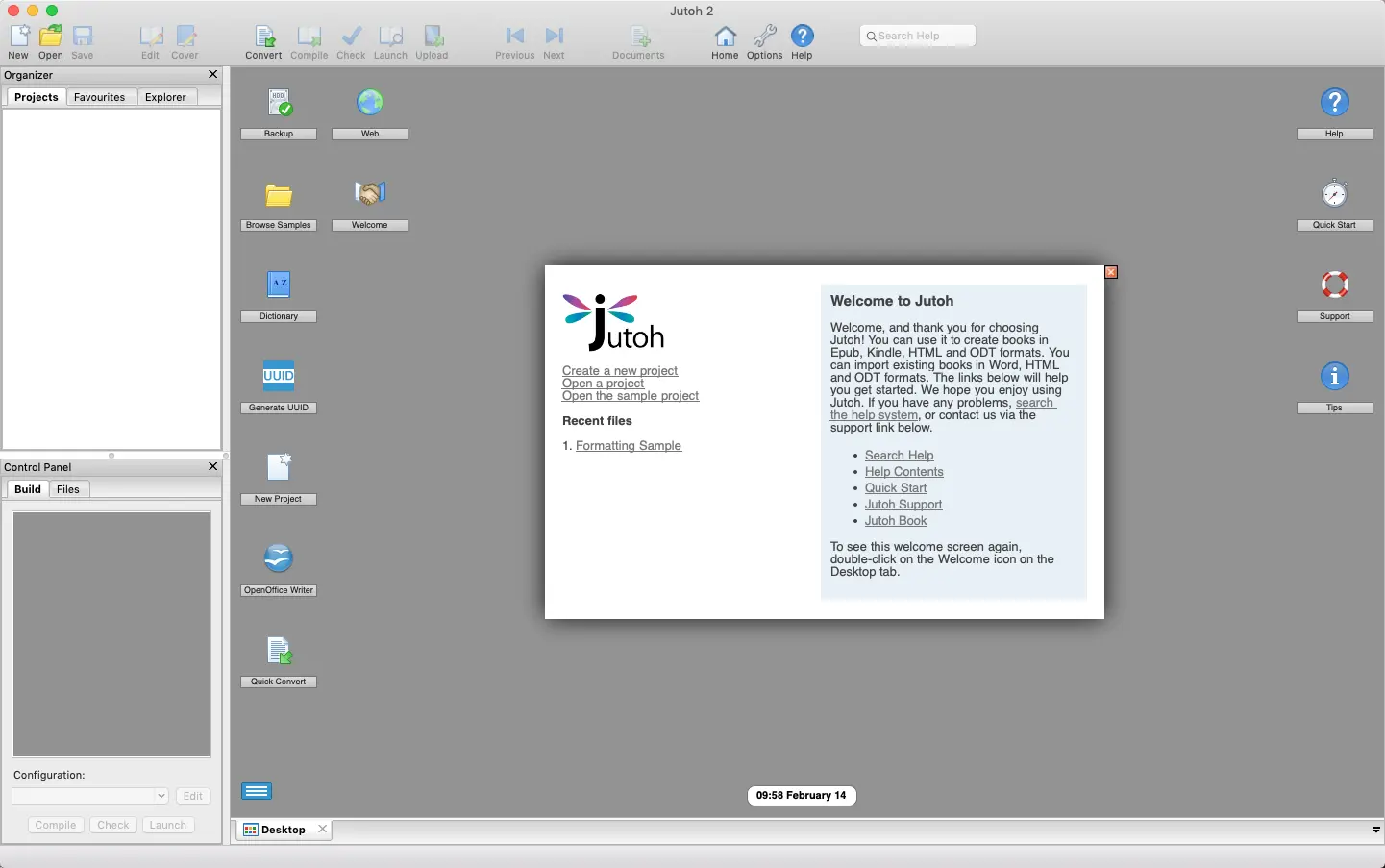Launch the Dictionary desktop icon
1385x868 pixels.
[279, 285]
